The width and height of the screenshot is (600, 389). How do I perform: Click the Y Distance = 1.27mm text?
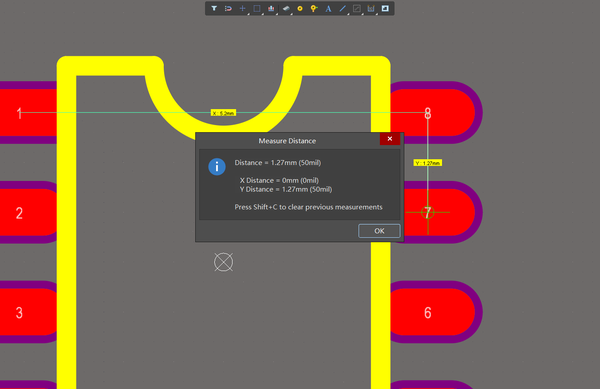286,189
